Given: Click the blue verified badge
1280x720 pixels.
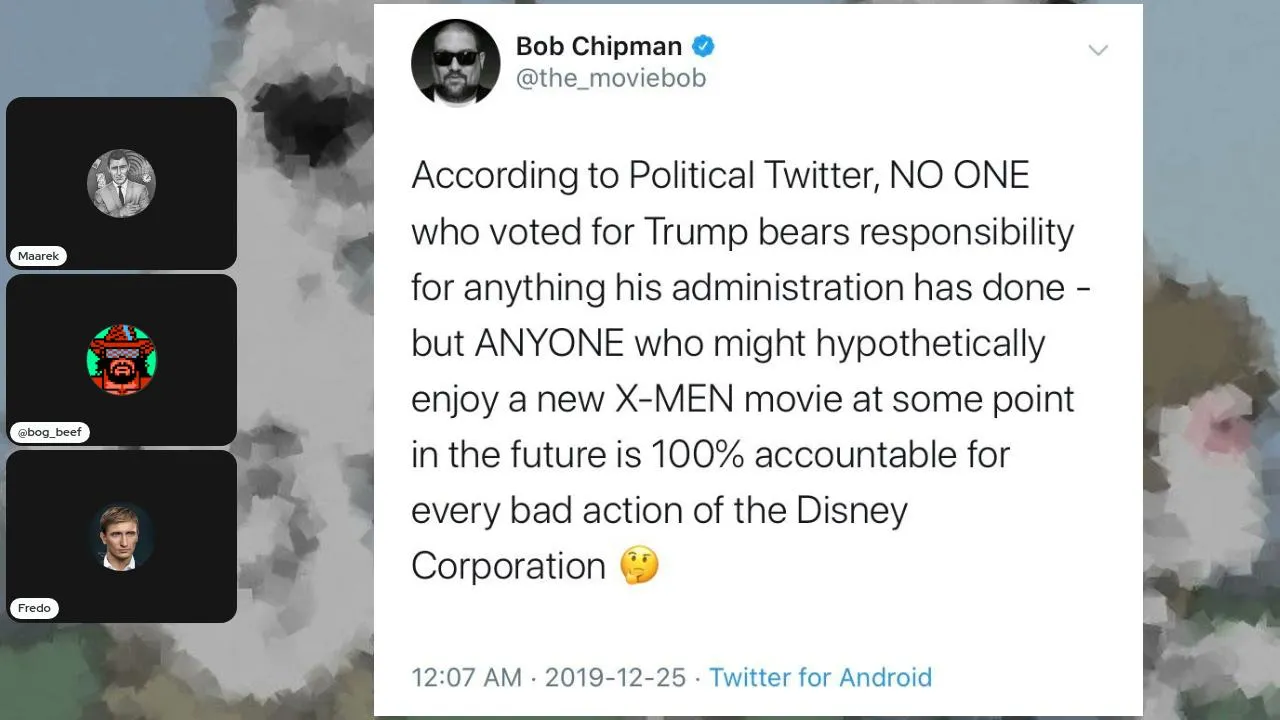Looking at the screenshot, I should pos(704,46).
